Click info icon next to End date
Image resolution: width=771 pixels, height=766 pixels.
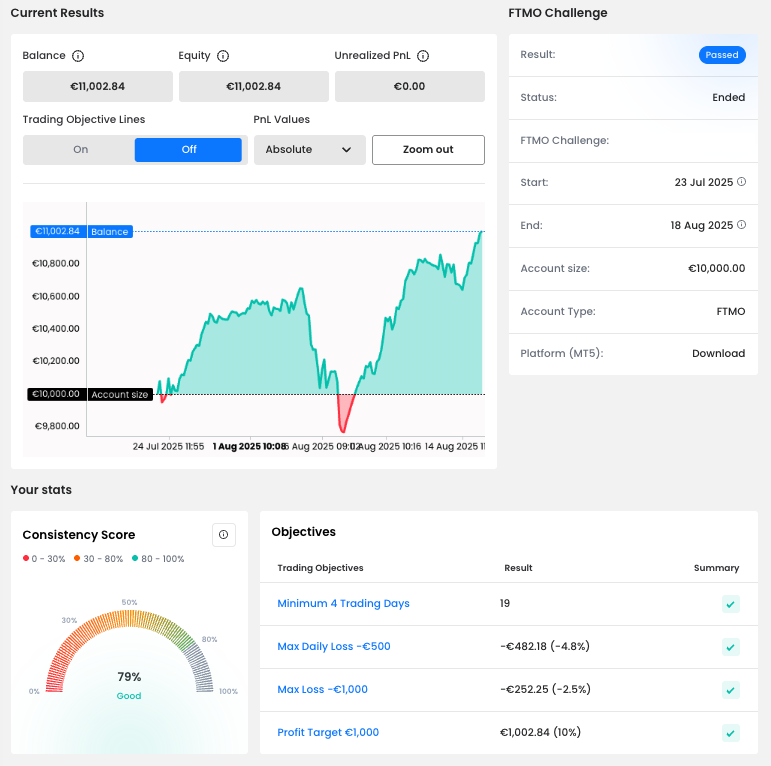pos(741,225)
